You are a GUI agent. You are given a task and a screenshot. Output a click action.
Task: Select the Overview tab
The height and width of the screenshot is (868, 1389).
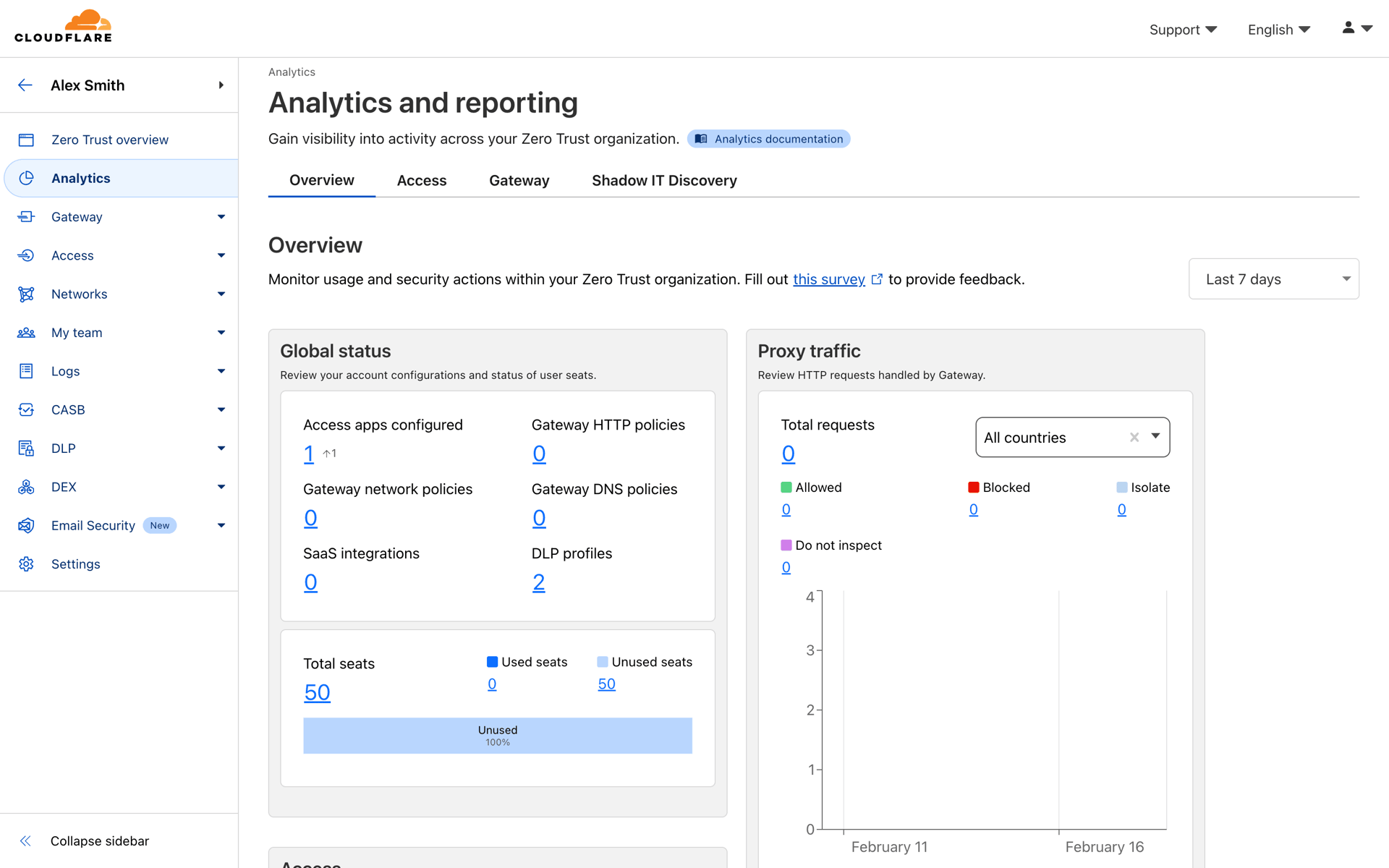322,180
